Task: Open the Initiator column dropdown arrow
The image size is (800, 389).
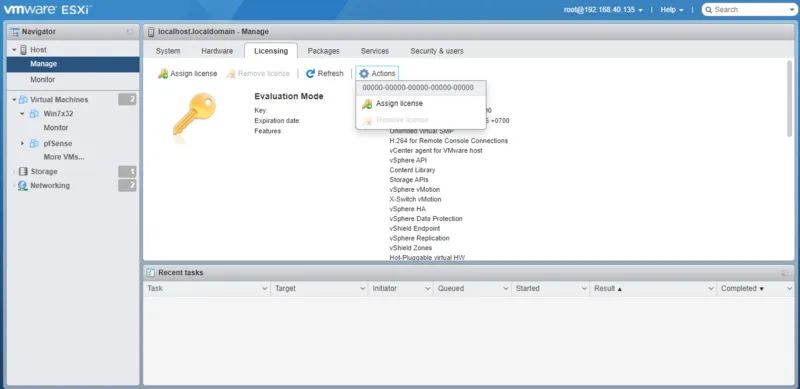Action: 428,288
